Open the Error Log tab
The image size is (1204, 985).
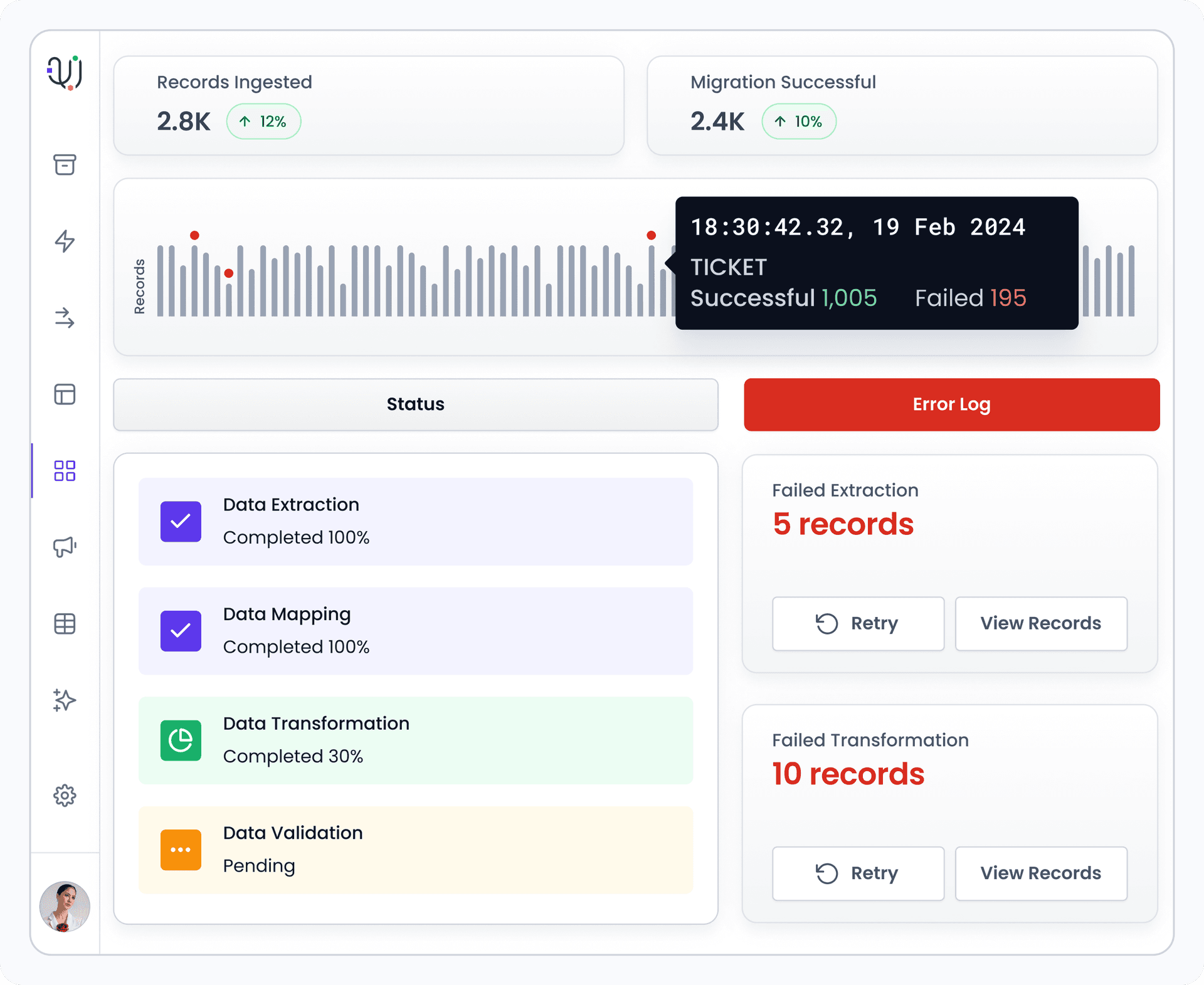951,404
